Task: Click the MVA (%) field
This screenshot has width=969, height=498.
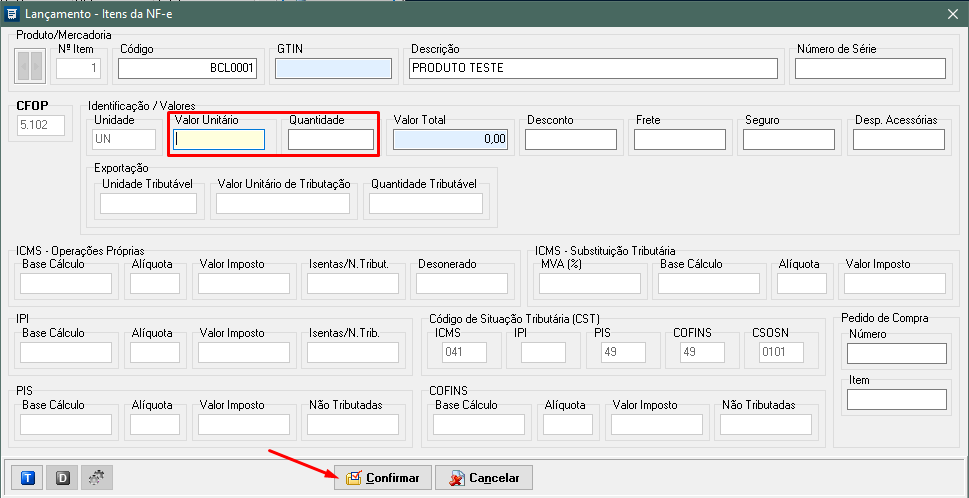Action: click(589, 284)
